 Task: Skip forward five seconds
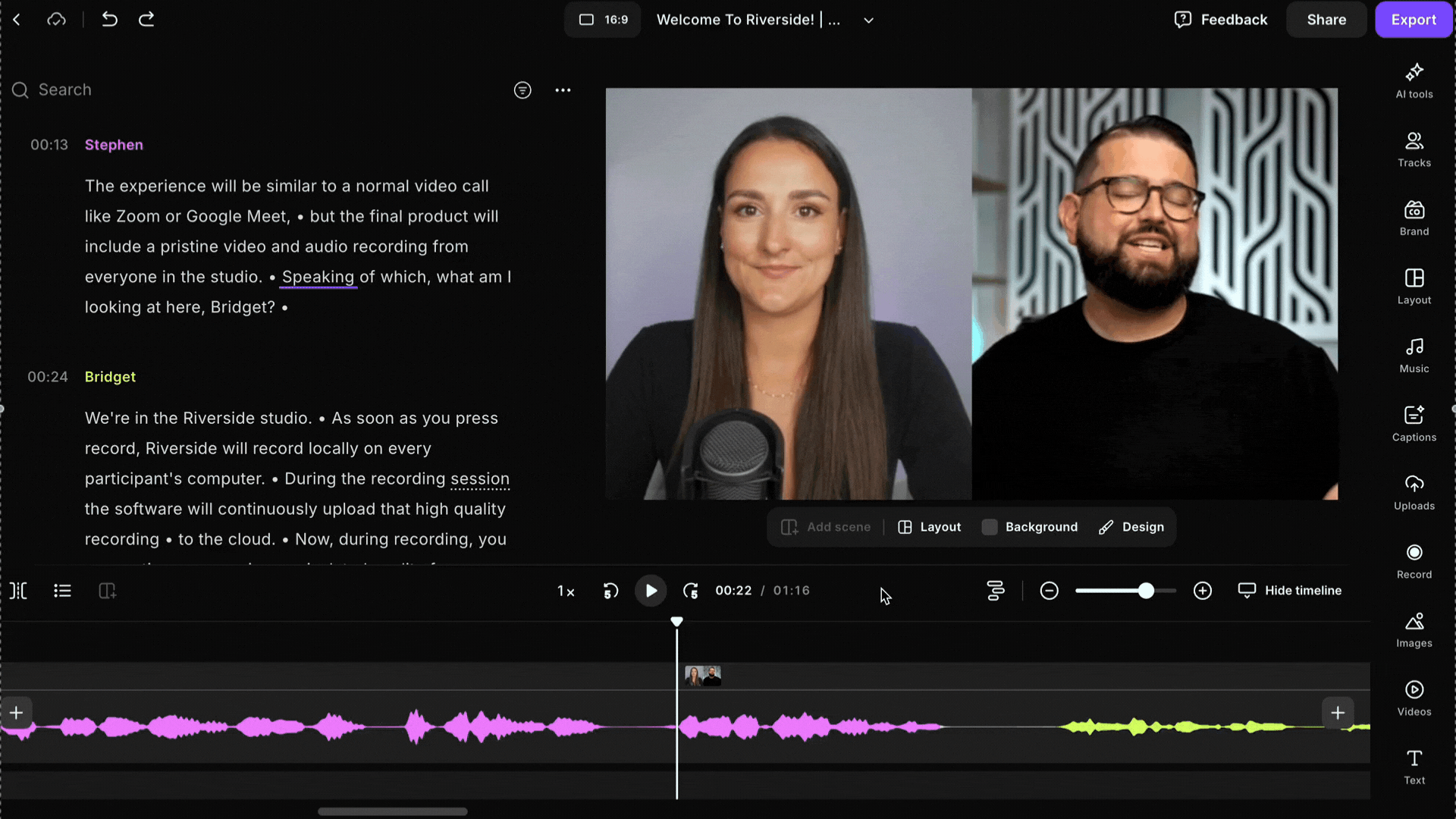coord(690,591)
